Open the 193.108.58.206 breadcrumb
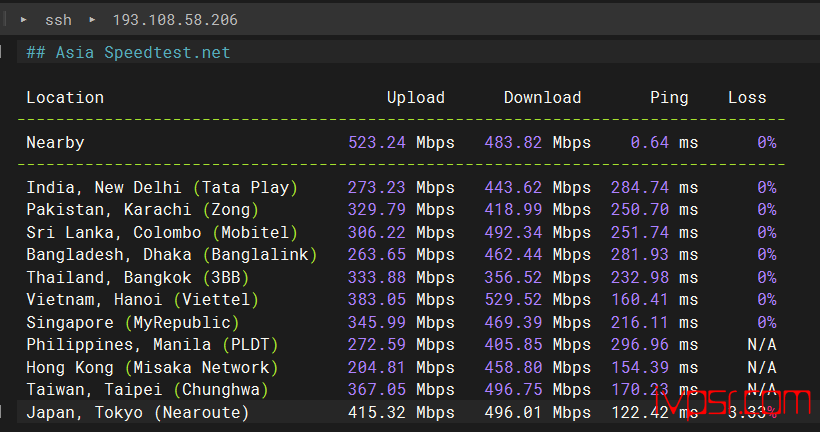The width and height of the screenshot is (820, 432). pos(174,20)
